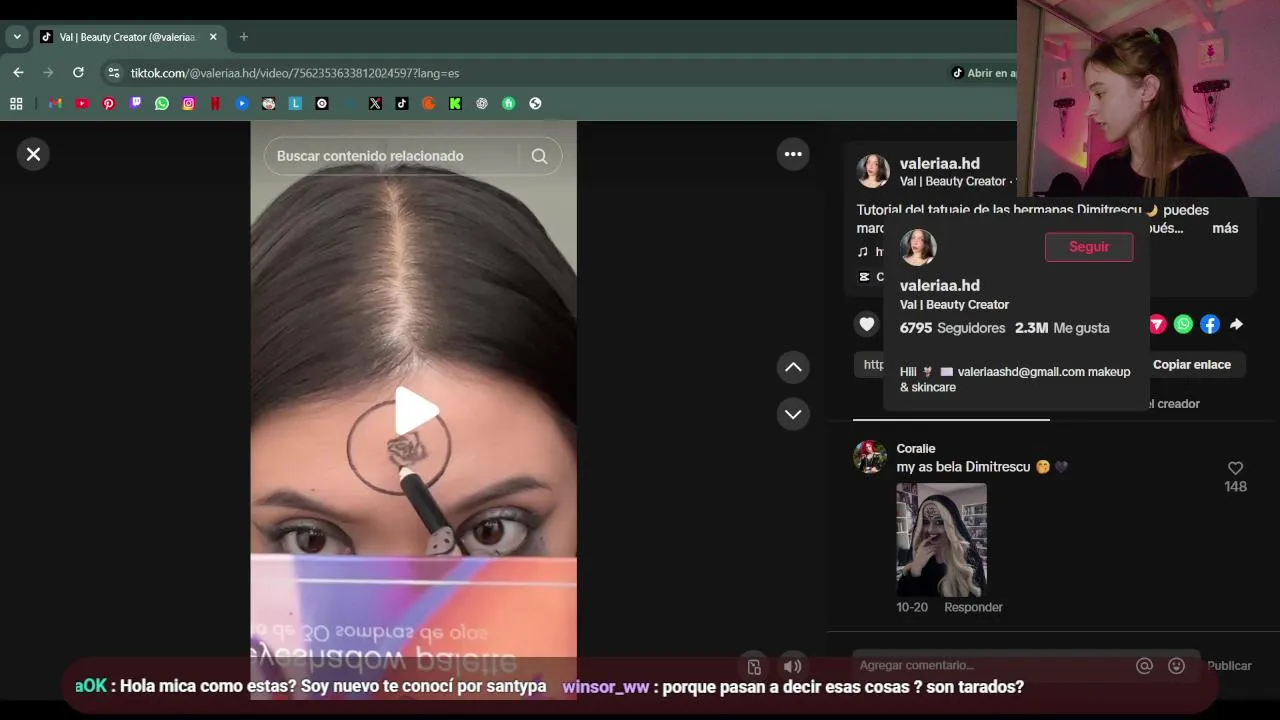The image size is (1280, 720).
Task: Open the three-dot more options menu
Action: click(793, 154)
